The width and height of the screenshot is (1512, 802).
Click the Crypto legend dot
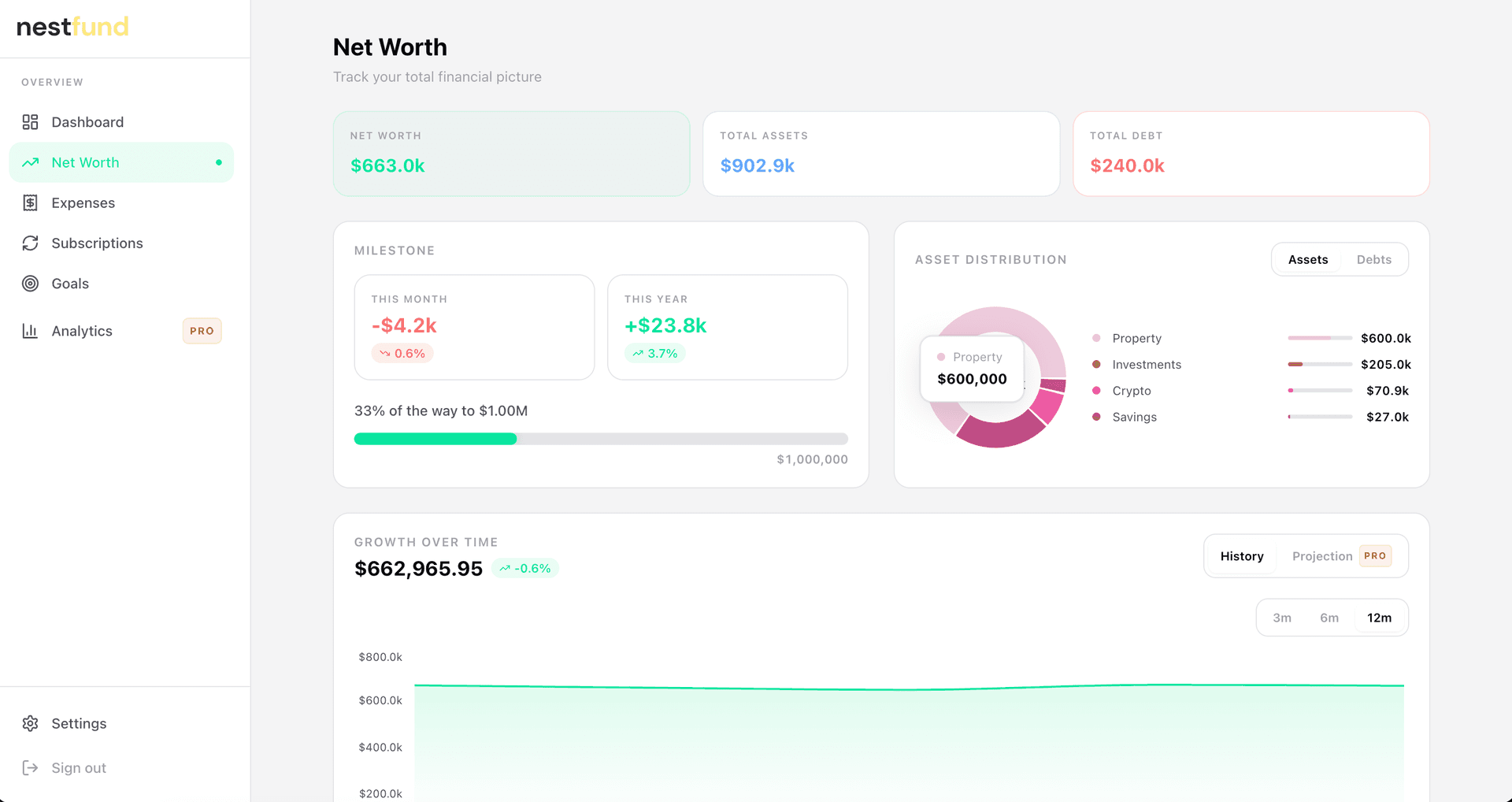pyautogui.click(x=1096, y=391)
